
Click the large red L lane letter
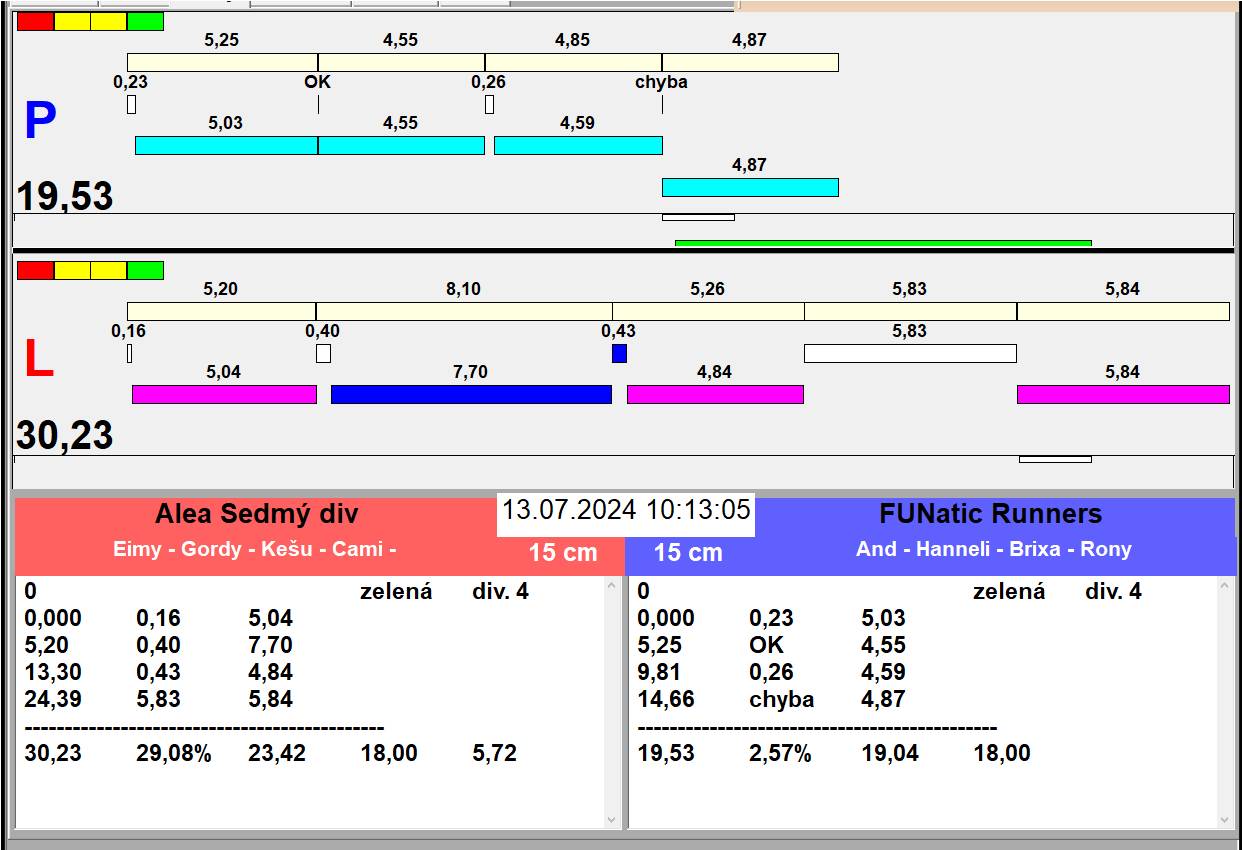pos(38,359)
